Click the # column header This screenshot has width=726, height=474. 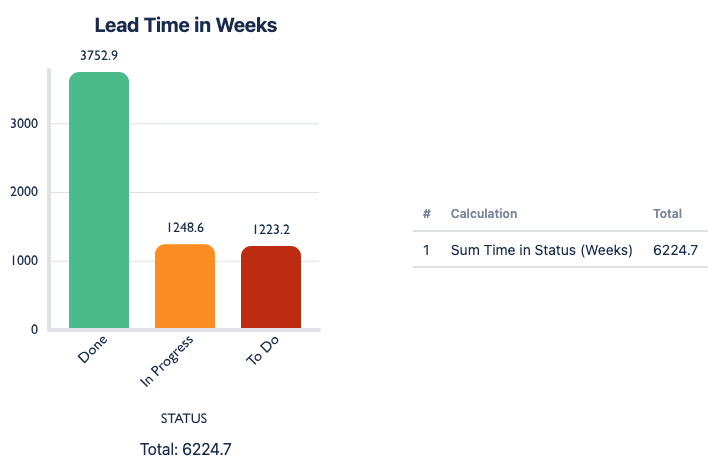coord(427,214)
